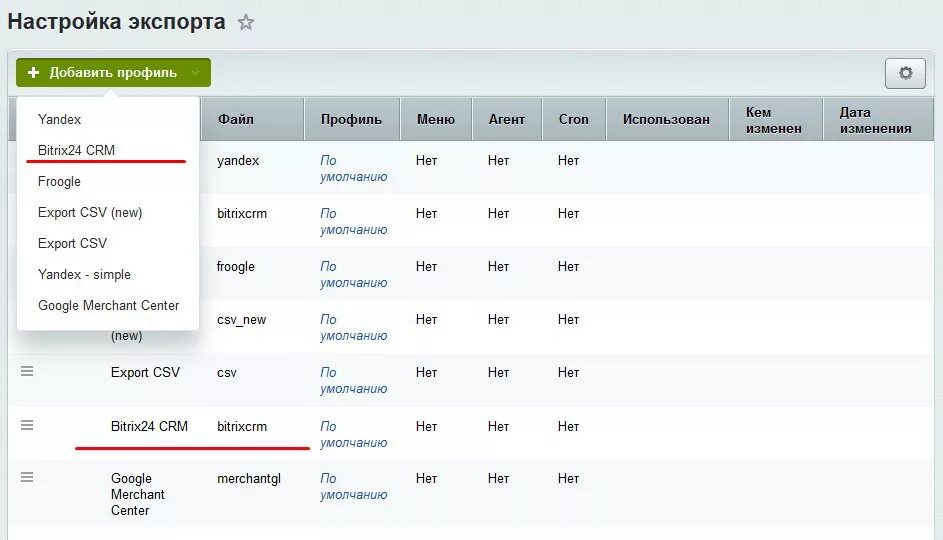Pick Export CSV (new) menu entry
Screen dimensions: 943x540
[x=90, y=212]
